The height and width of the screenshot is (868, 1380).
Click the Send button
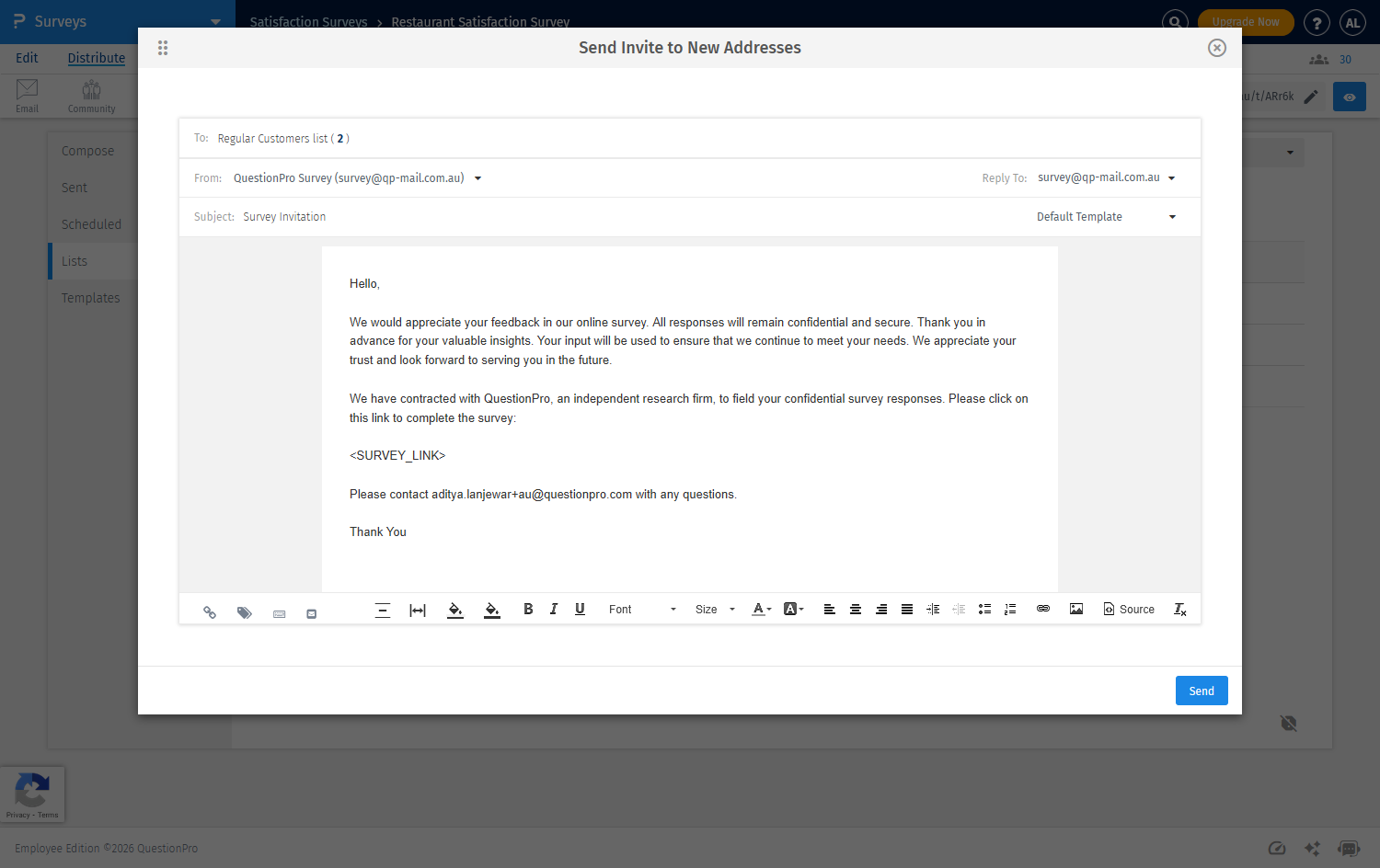pos(1202,691)
